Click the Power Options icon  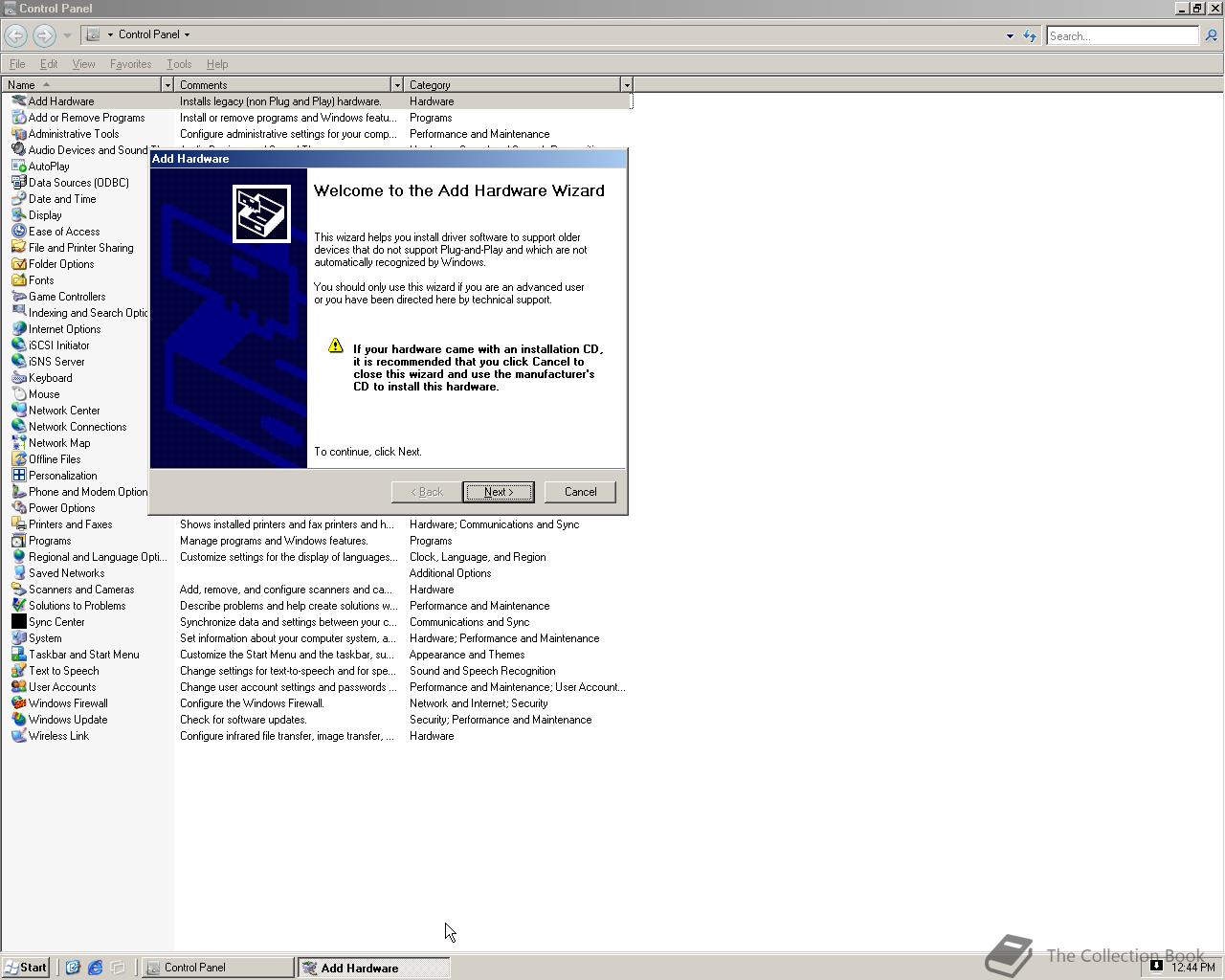click(x=18, y=508)
